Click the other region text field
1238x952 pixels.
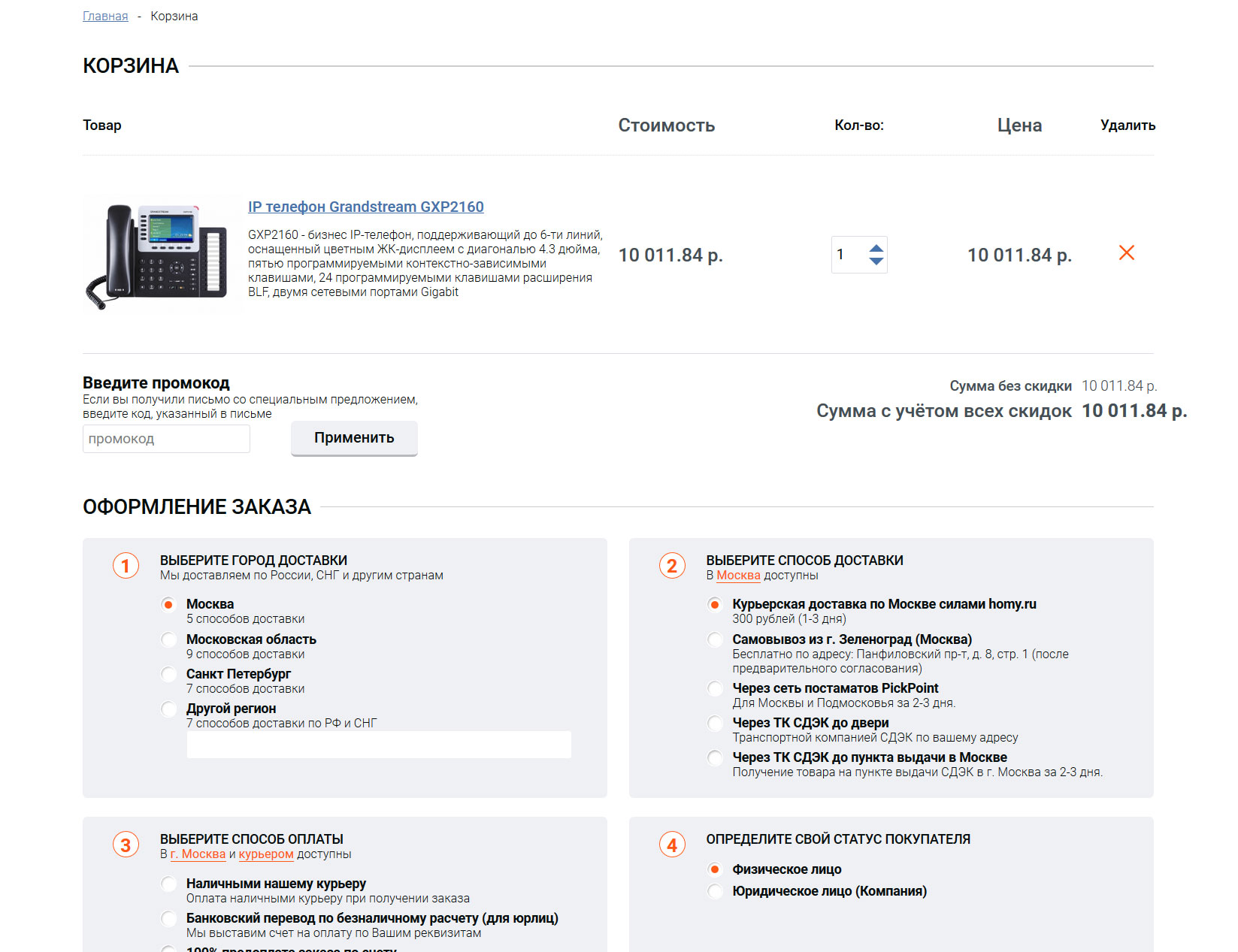[379, 745]
